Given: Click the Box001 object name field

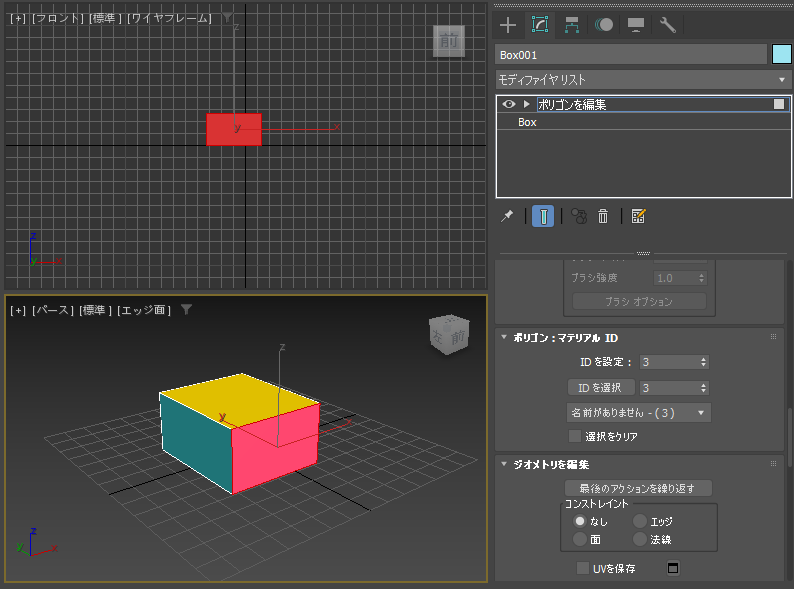Looking at the screenshot, I should coord(631,55).
